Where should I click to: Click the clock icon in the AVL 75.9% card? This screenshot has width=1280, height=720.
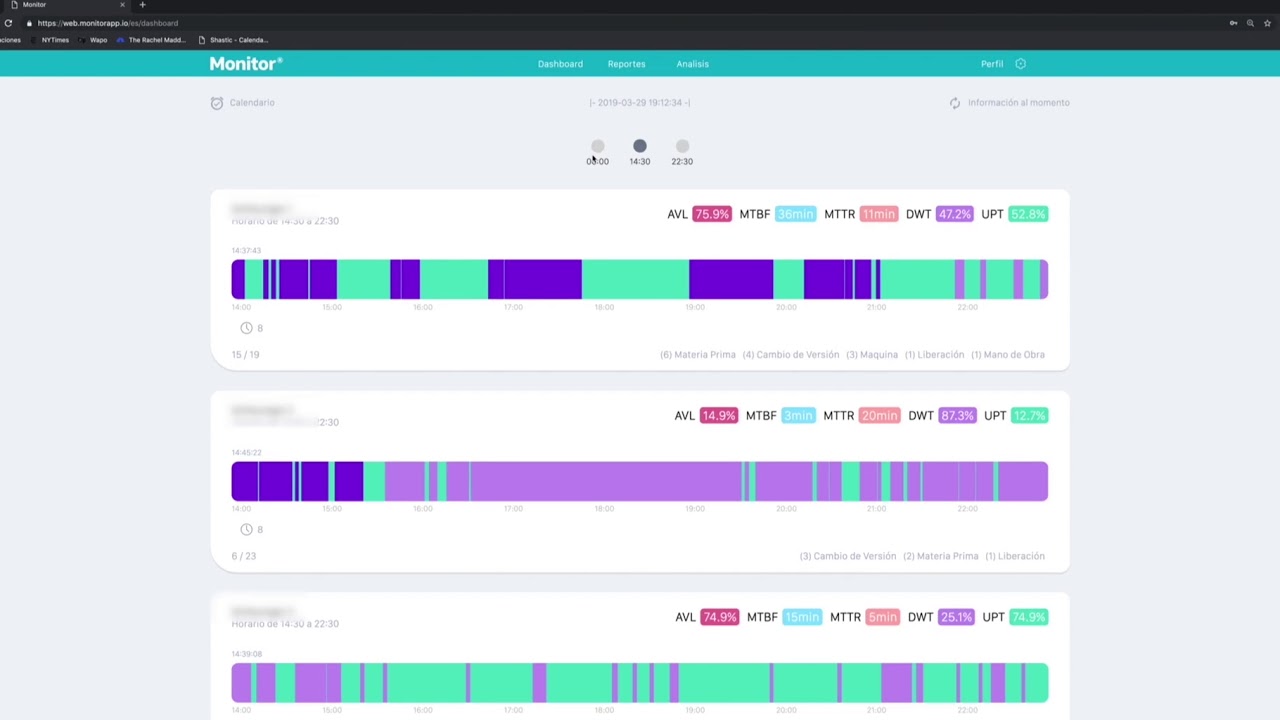pos(246,328)
